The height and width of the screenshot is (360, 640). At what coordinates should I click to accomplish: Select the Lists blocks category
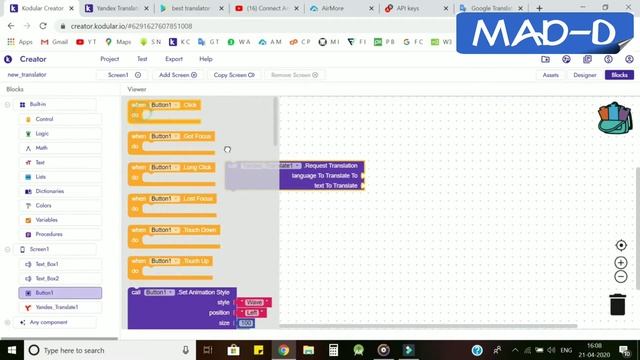[60, 177]
